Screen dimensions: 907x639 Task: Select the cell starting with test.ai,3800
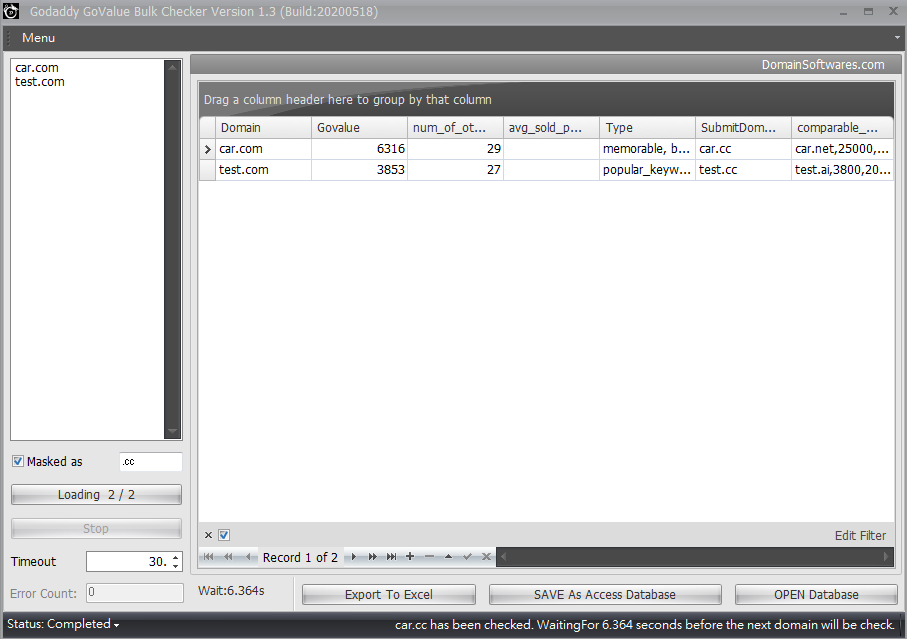tap(843, 170)
